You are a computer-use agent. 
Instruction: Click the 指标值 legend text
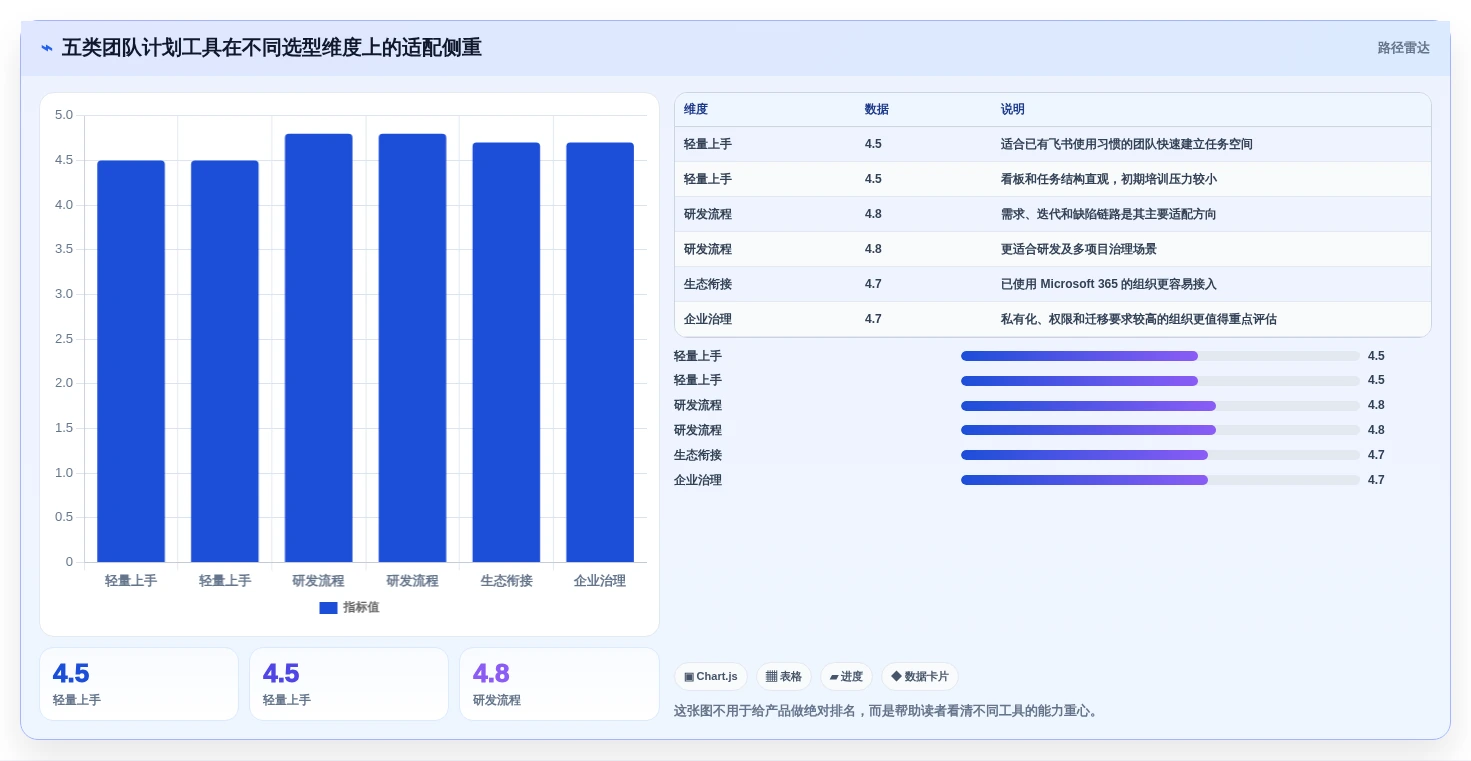point(361,608)
